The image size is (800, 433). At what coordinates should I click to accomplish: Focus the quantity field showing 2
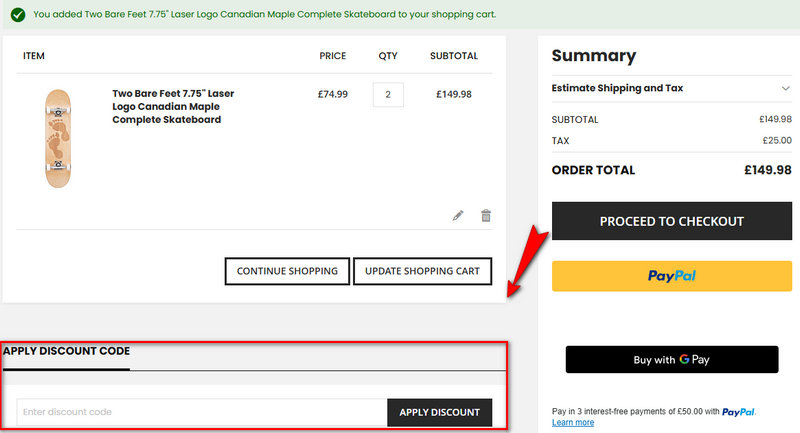click(x=388, y=95)
